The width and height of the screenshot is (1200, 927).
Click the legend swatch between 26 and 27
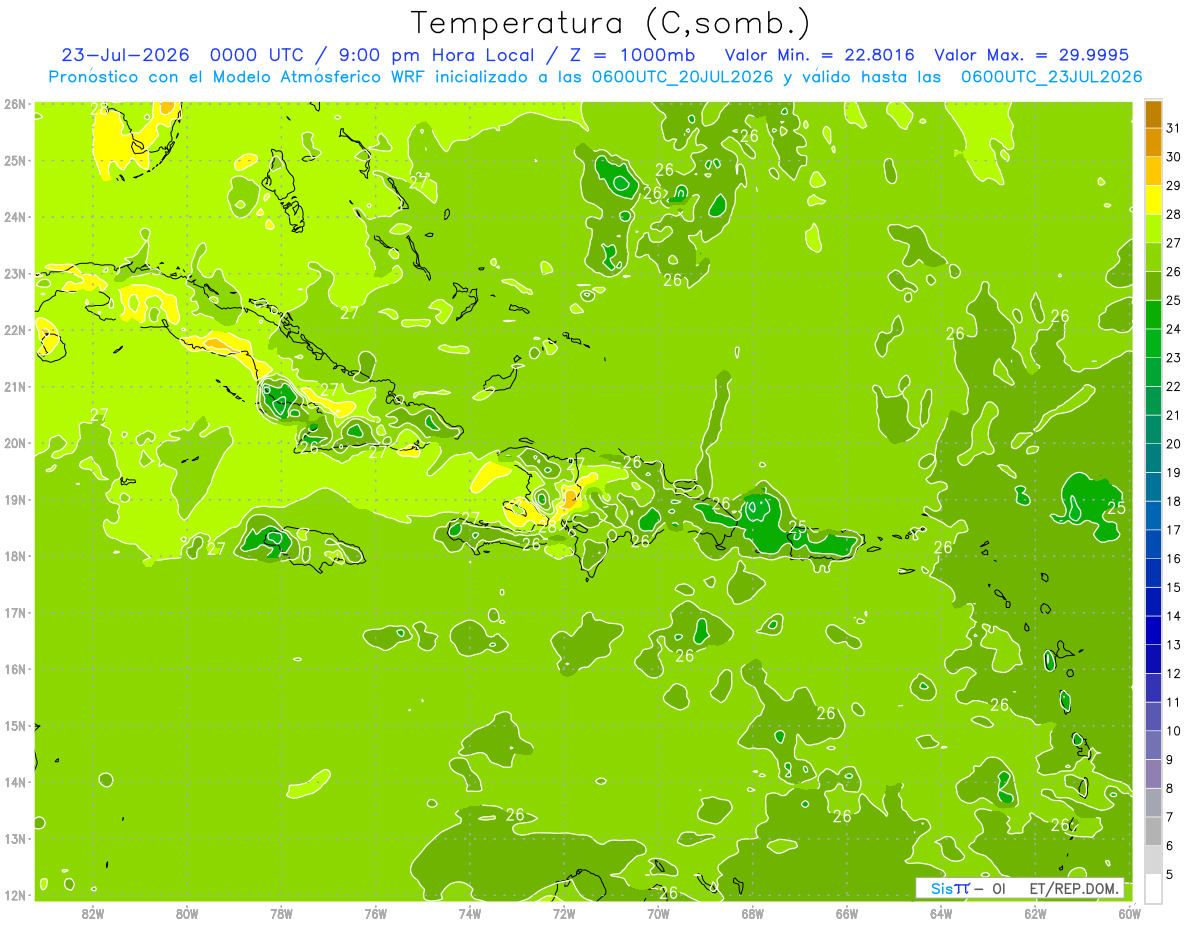[x=1153, y=257]
